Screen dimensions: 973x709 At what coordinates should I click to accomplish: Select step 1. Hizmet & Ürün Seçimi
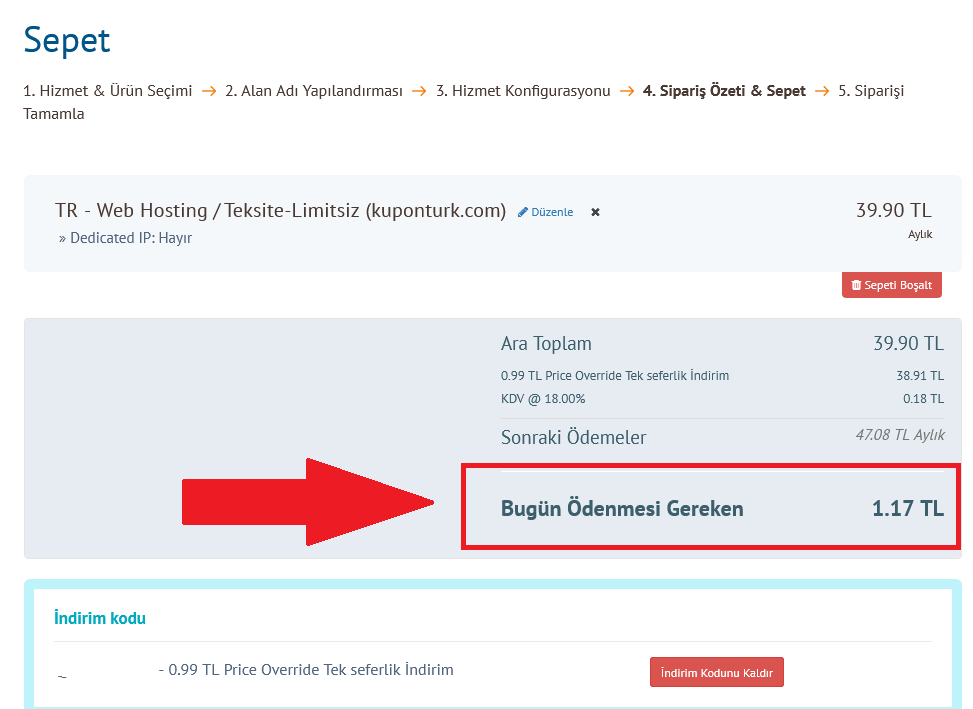click(108, 91)
